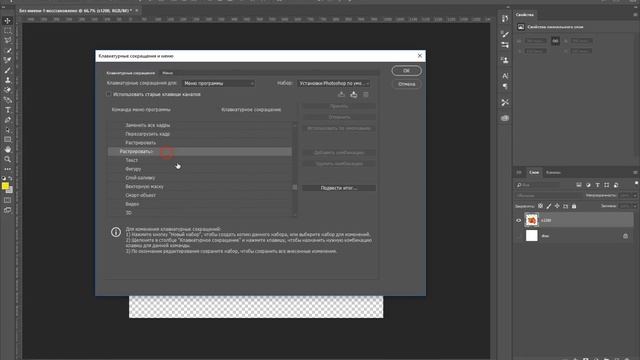Screen dimensions: 640x360
Task: Swap foreground and background colors
Action: [x=11, y=178]
